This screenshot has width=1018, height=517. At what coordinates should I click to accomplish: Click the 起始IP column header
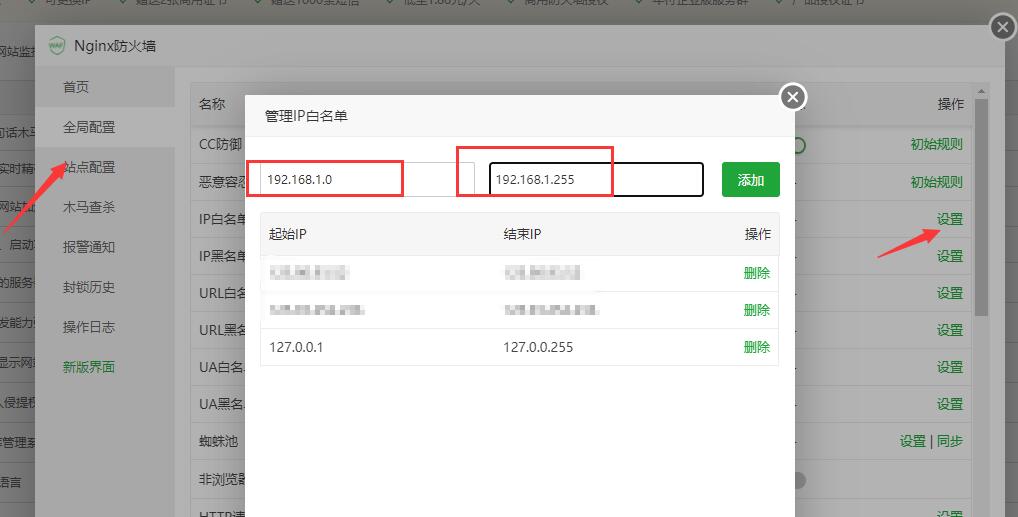[x=288, y=234]
